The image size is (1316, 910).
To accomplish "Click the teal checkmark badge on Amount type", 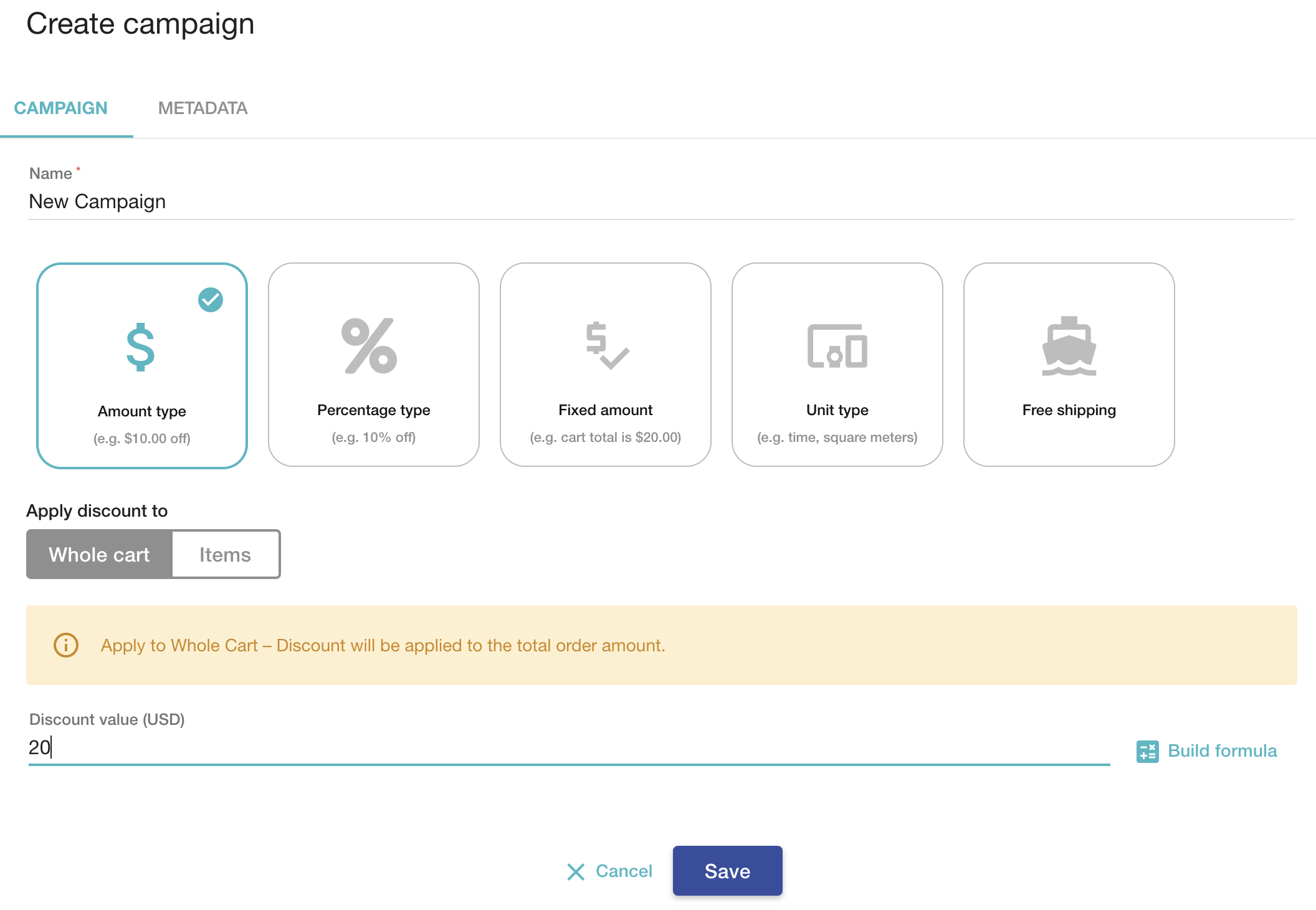I will click(211, 300).
